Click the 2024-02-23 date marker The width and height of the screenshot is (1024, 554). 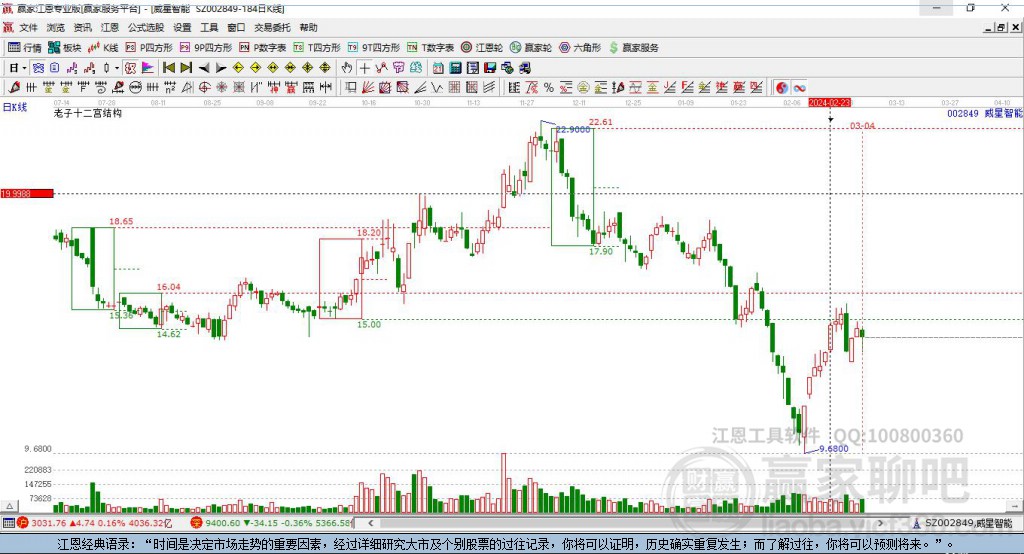(829, 103)
